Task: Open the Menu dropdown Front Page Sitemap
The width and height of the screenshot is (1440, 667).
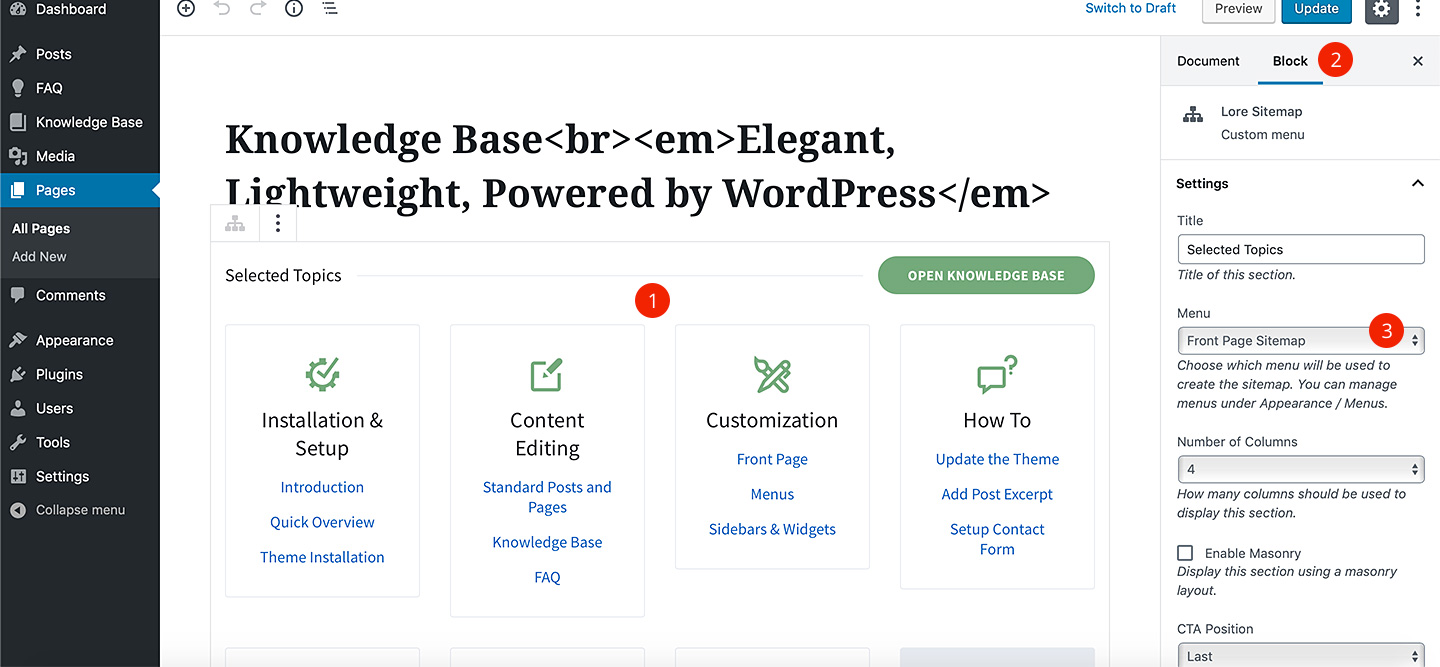Action: [1300, 340]
